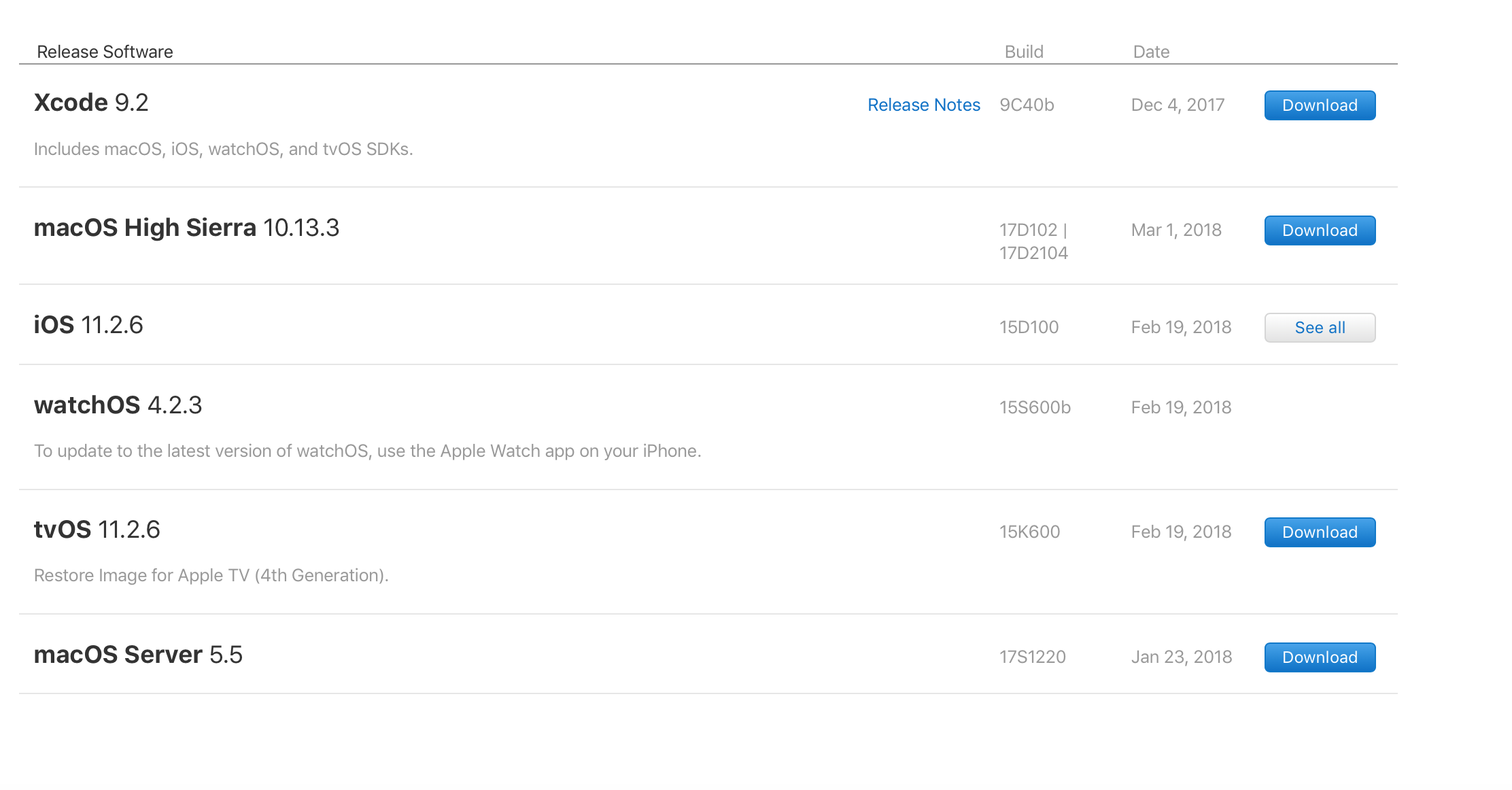1512x790 pixels.
Task: Click See all for iOS 11.2.6
Action: coord(1319,328)
